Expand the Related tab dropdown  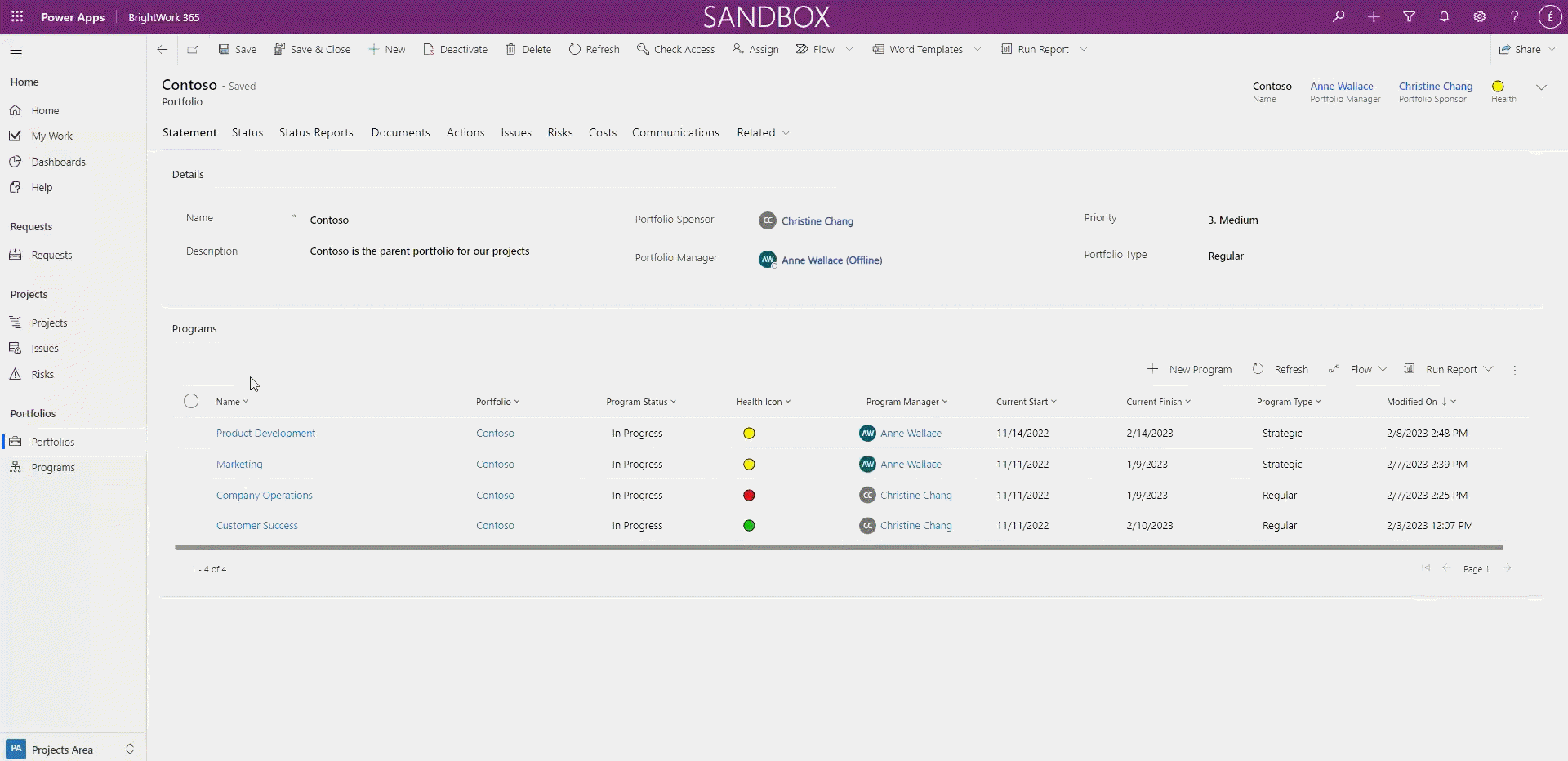[763, 133]
